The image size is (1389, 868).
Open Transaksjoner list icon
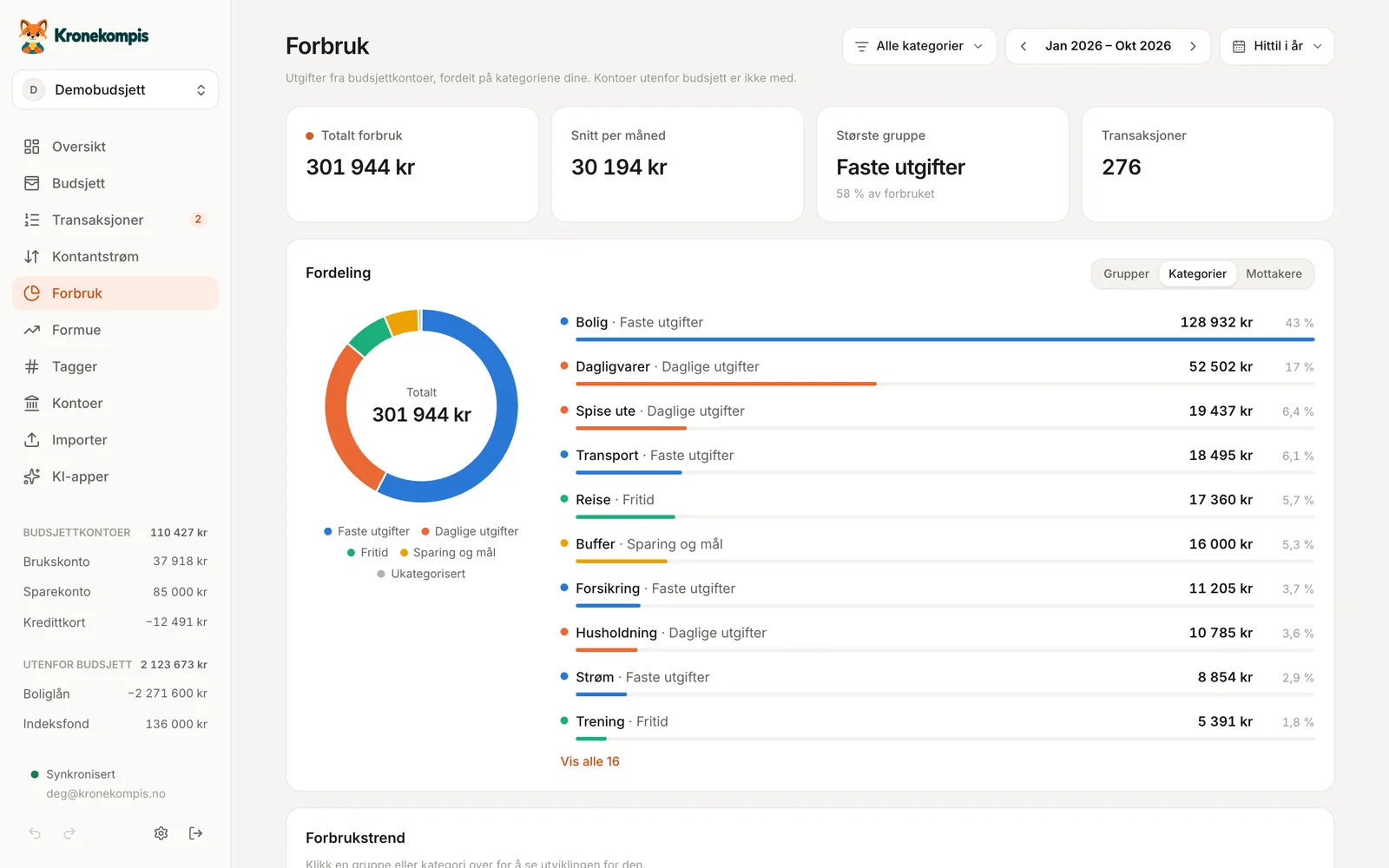[x=32, y=220]
